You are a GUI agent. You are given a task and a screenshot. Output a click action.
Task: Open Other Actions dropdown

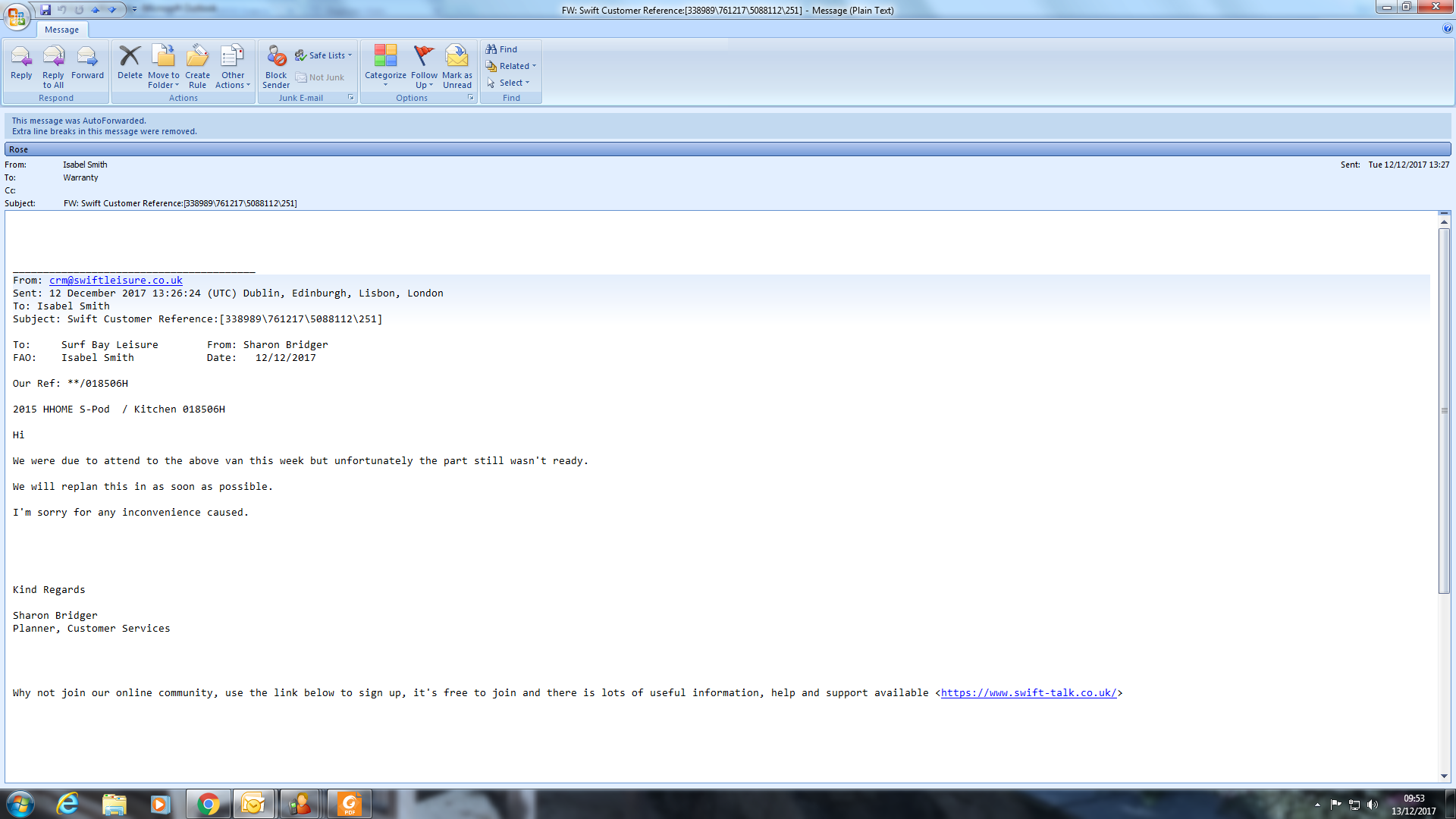pyautogui.click(x=233, y=80)
